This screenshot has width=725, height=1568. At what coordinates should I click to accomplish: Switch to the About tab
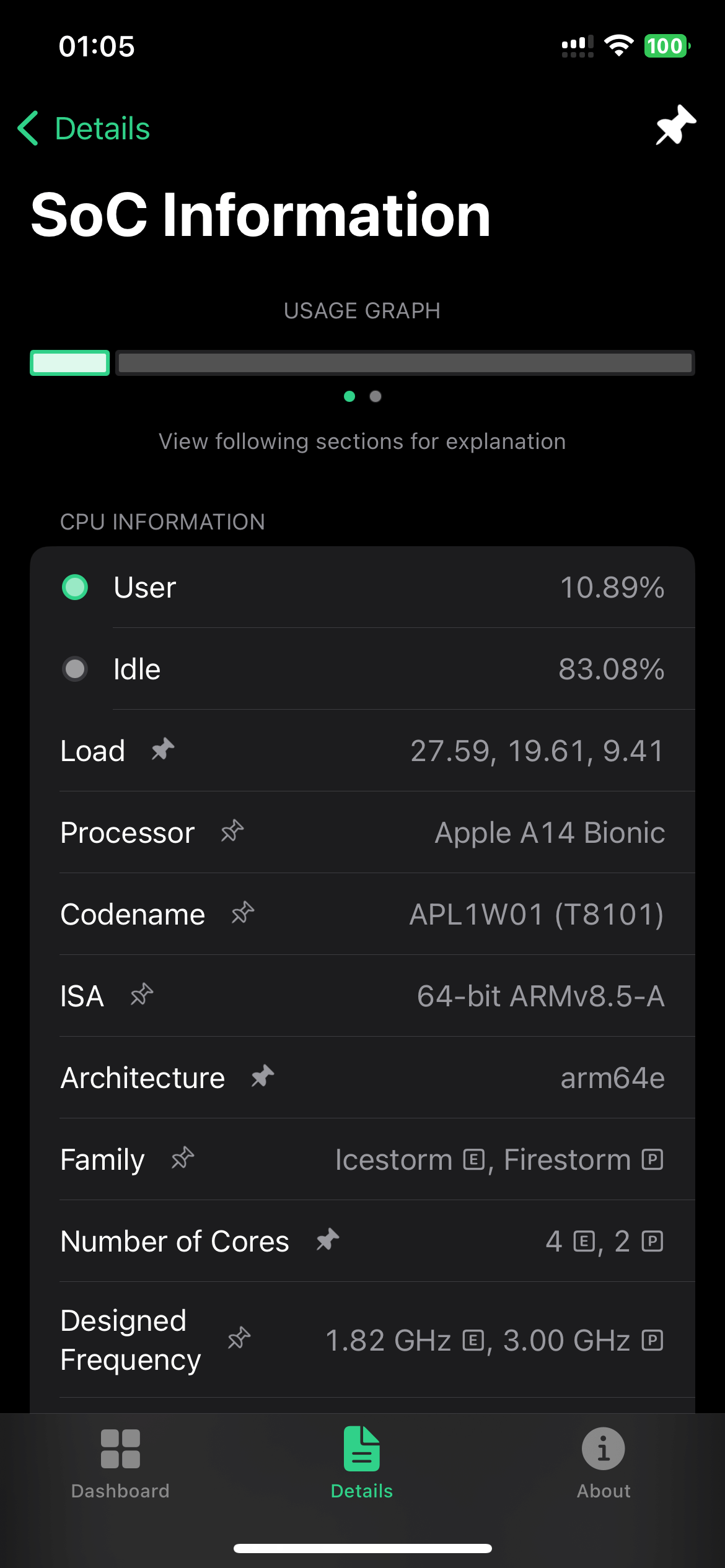click(x=604, y=1463)
